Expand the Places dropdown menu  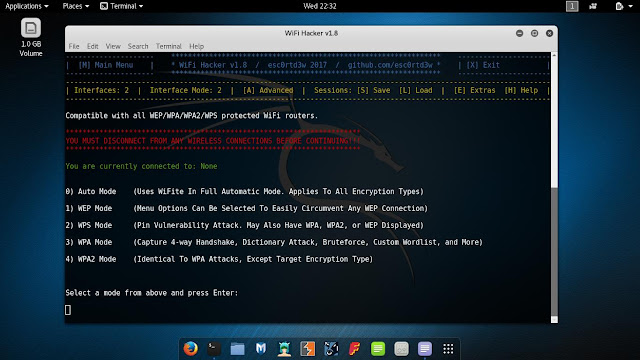pyautogui.click(x=76, y=6)
